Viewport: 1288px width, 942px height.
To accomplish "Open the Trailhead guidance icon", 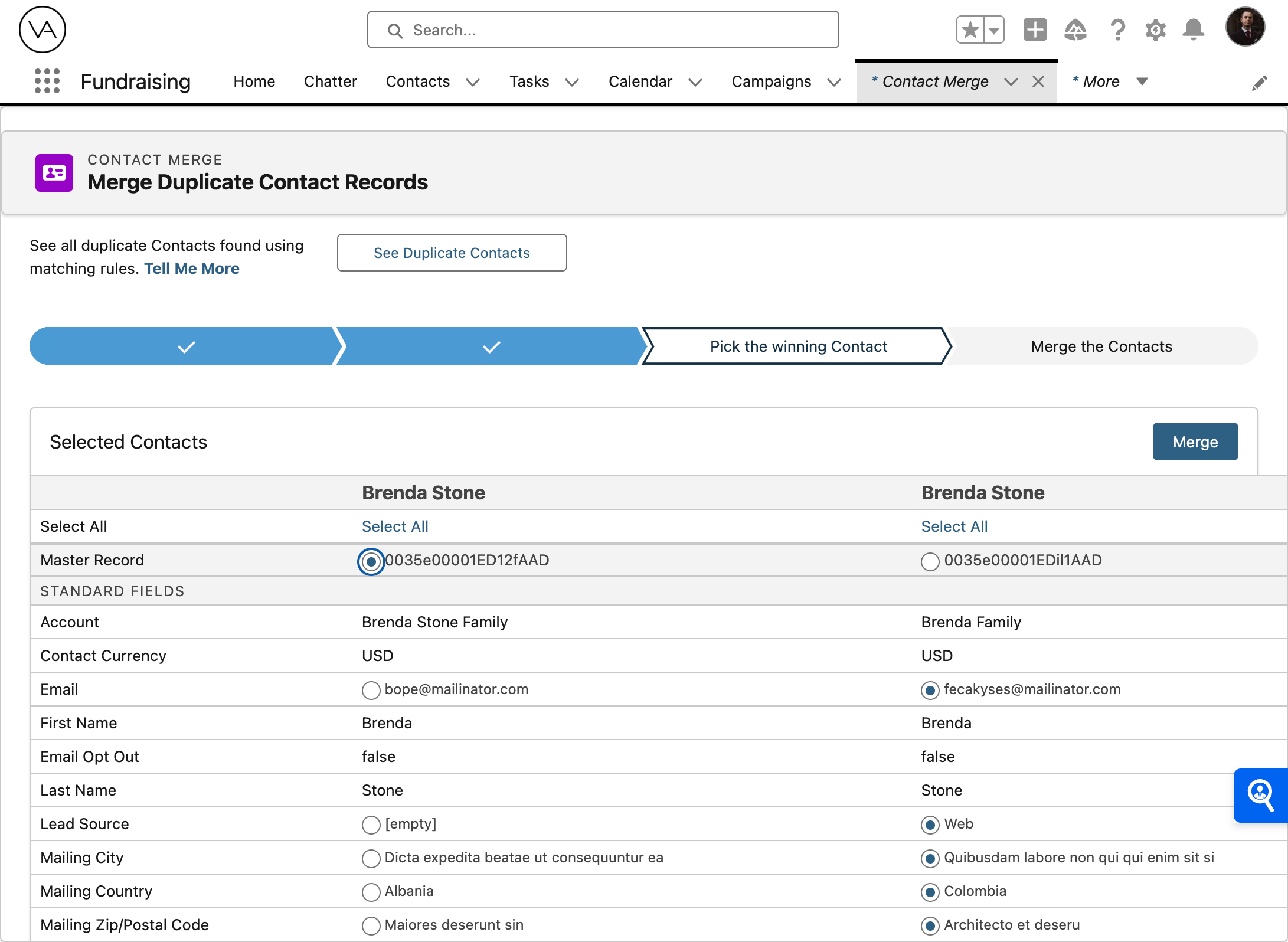I will [x=1075, y=30].
